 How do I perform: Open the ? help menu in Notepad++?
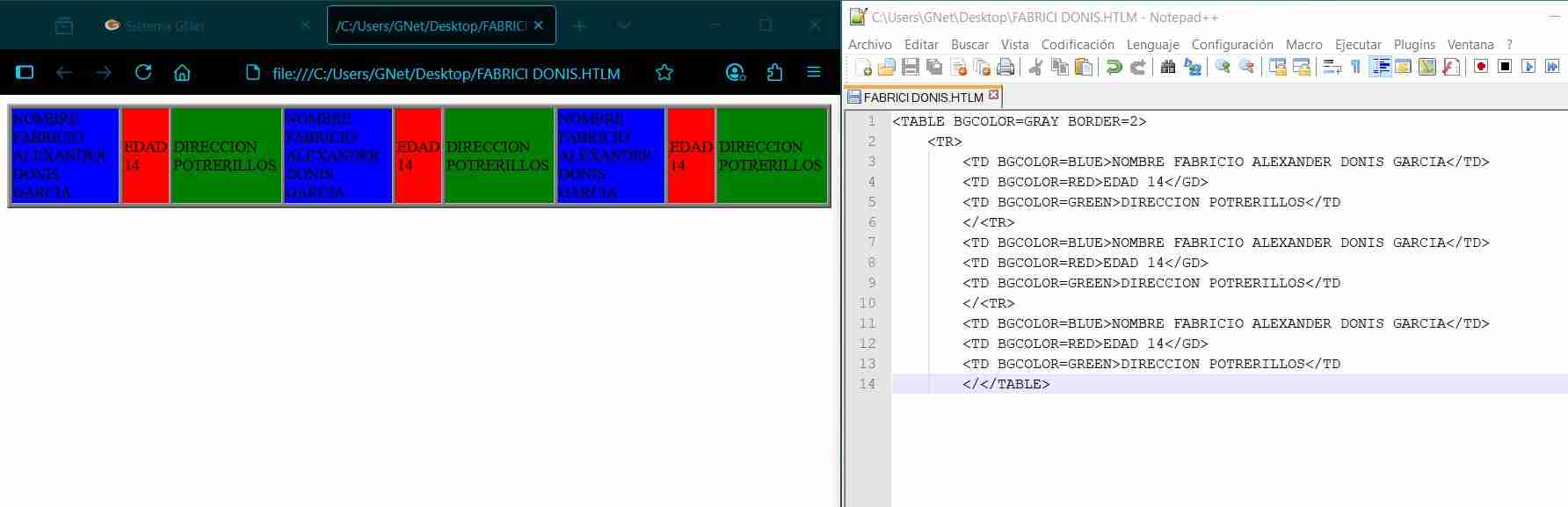click(x=1509, y=44)
